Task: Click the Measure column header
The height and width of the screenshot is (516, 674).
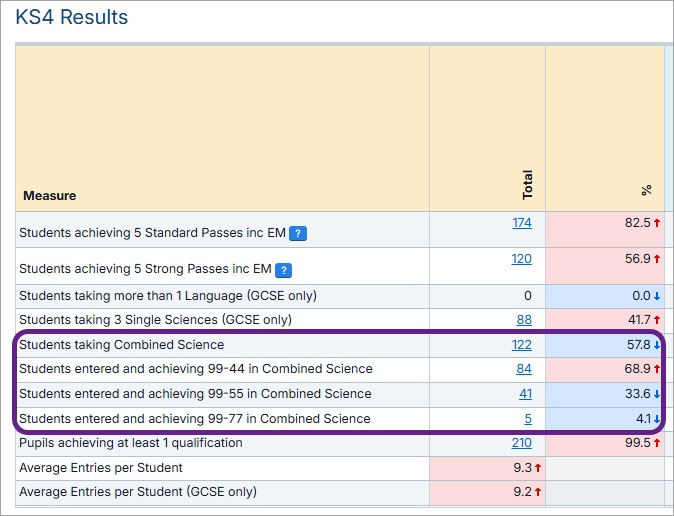Action: tap(50, 195)
